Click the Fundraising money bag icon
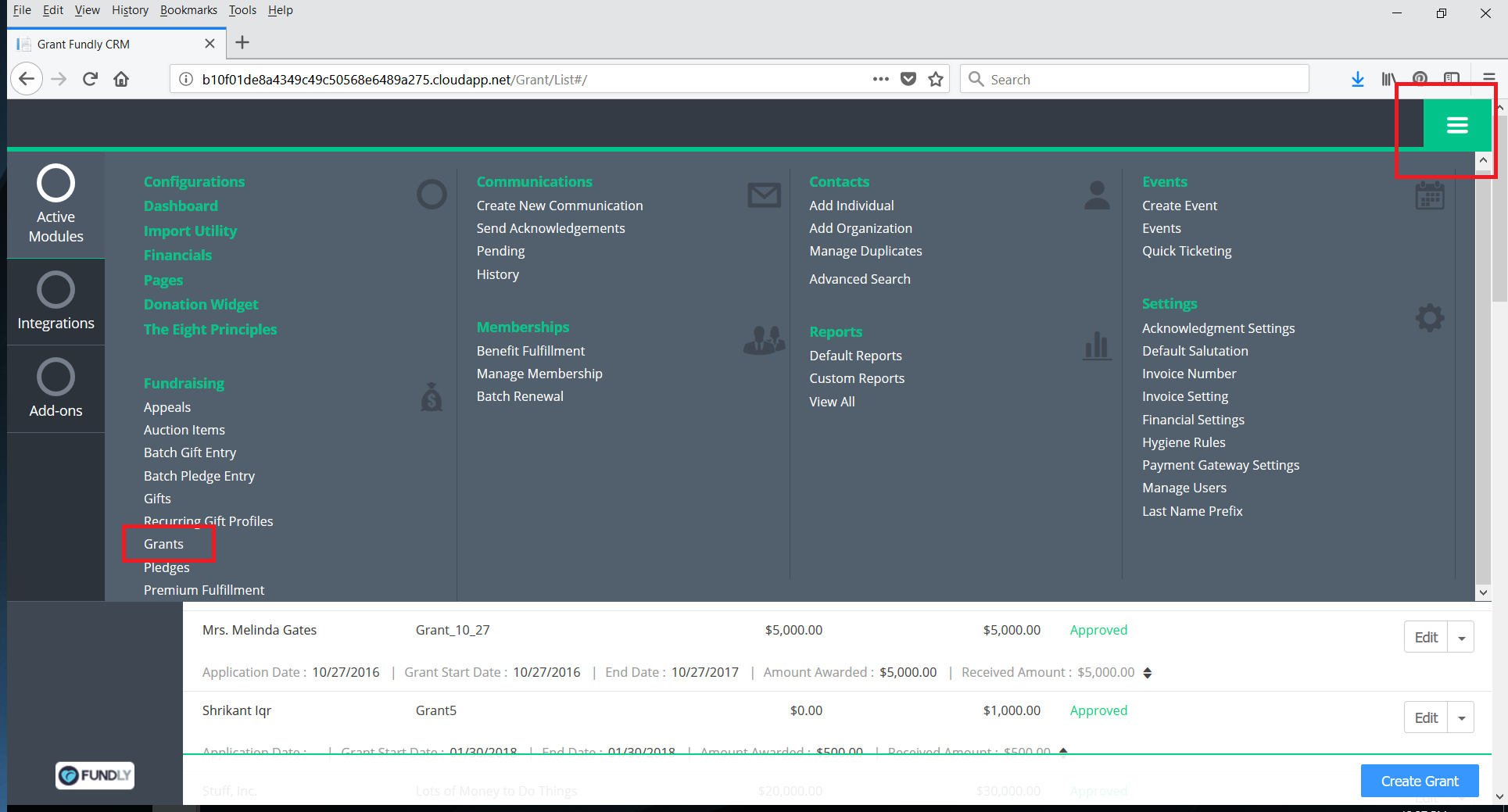Image resolution: width=1508 pixels, height=812 pixels. (x=432, y=397)
